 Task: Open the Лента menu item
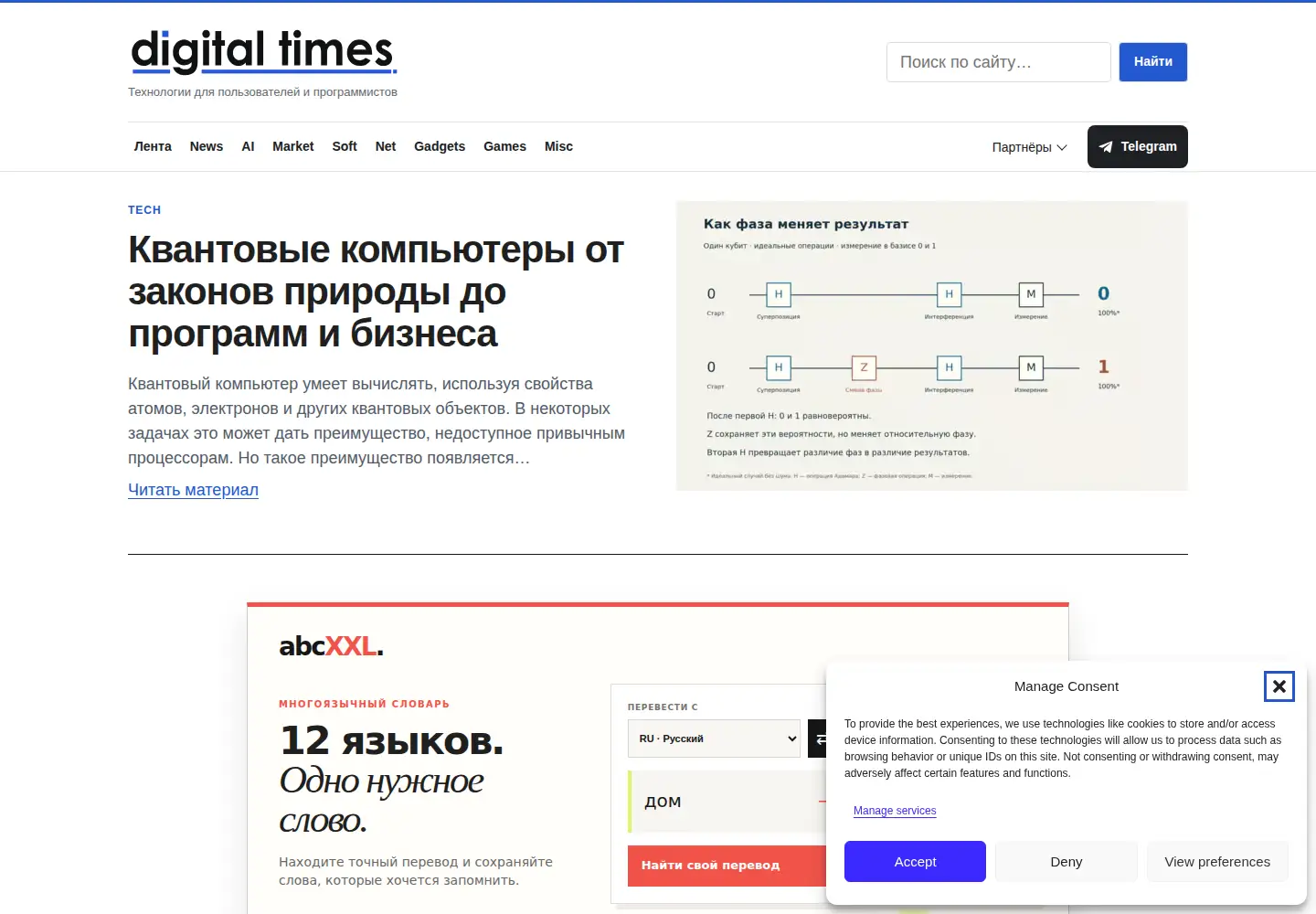point(153,146)
